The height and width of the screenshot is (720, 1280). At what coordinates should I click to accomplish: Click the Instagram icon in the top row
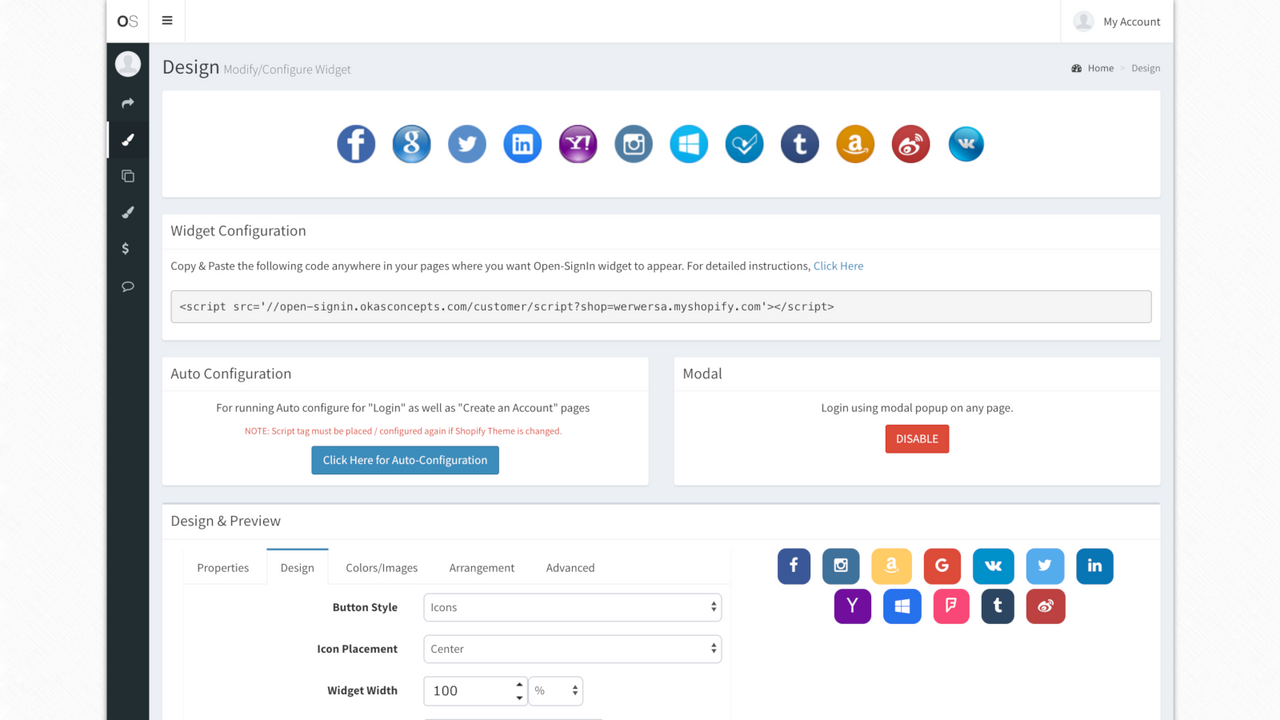pyautogui.click(x=633, y=144)
